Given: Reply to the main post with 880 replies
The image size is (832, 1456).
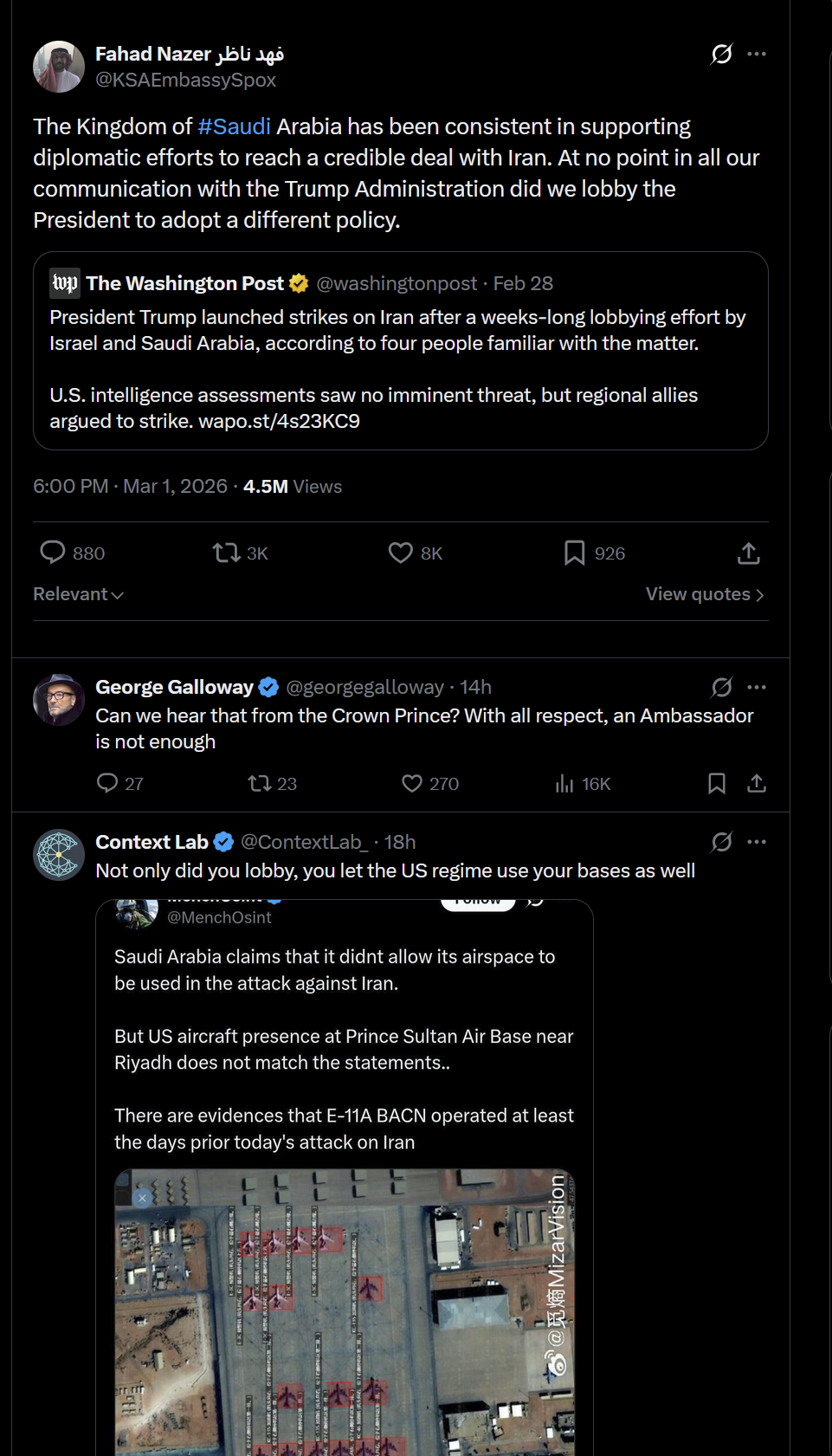Looking at the screenshot, I should (53, 553).
